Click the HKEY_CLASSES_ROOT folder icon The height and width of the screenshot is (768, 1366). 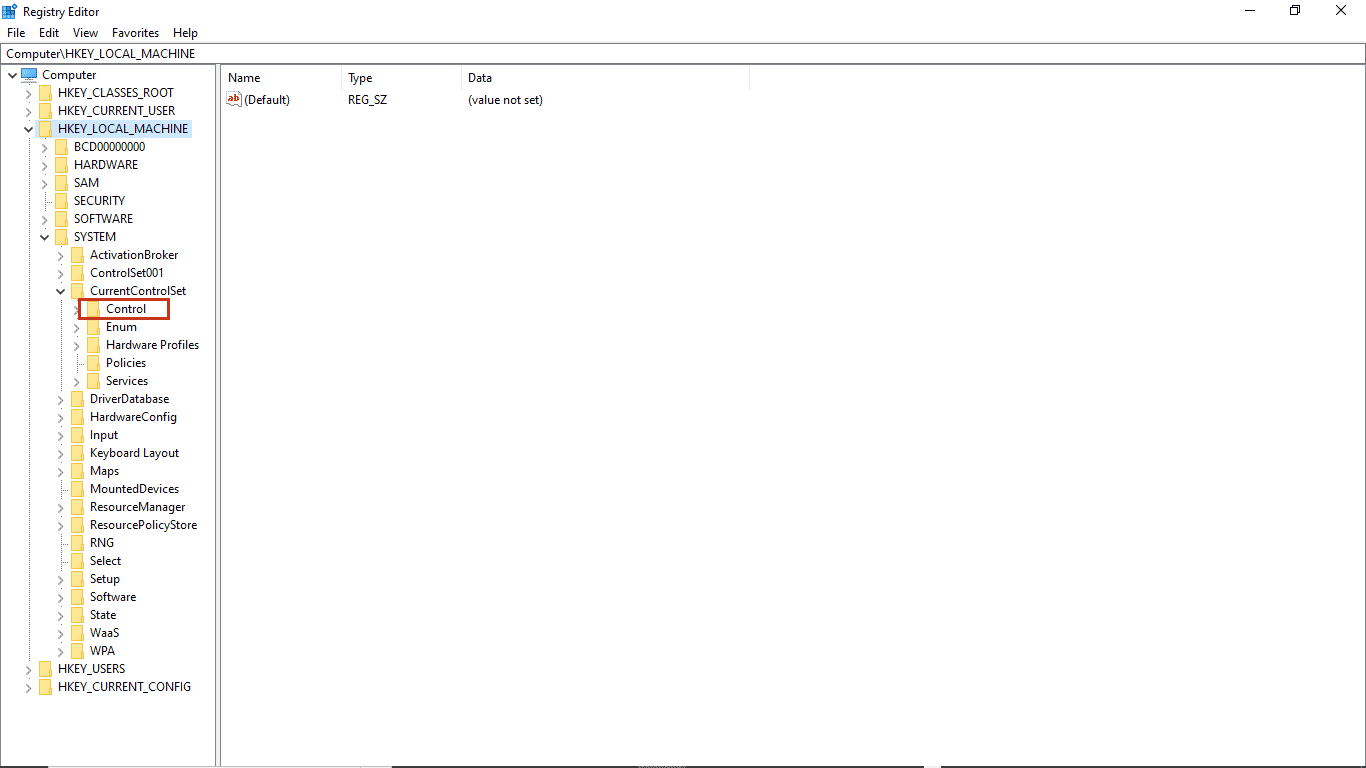45,93
